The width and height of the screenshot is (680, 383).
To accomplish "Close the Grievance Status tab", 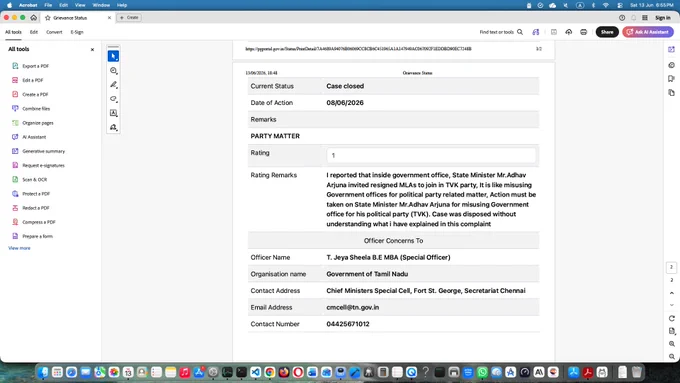I will 109,18.
